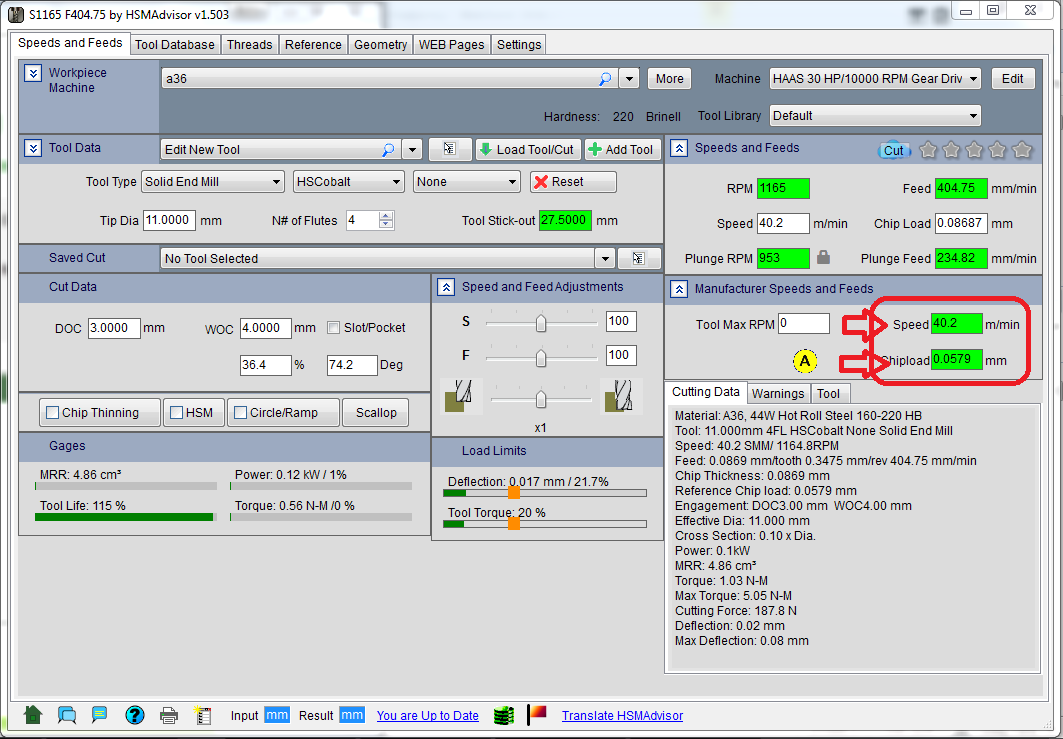This screenshot has width=1063, height=739.
Task: Open help via the blue question mark icon
Action: tap(135, 715)
